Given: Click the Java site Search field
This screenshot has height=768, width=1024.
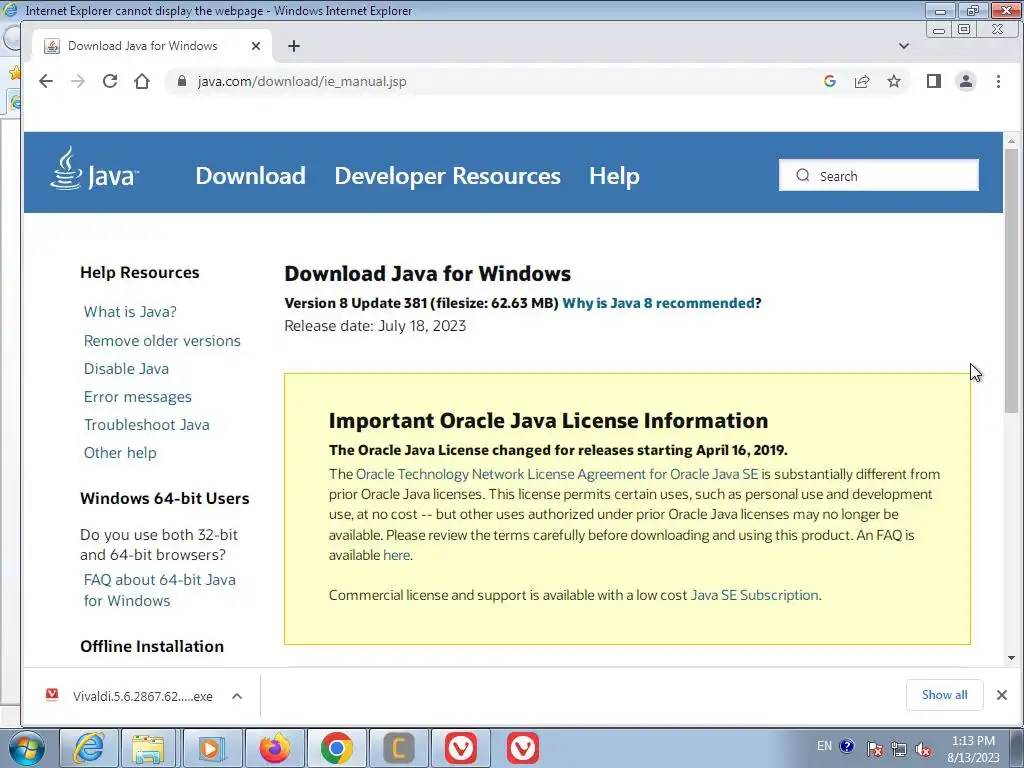Looking at the screenshot, I should tap(878, 175).
